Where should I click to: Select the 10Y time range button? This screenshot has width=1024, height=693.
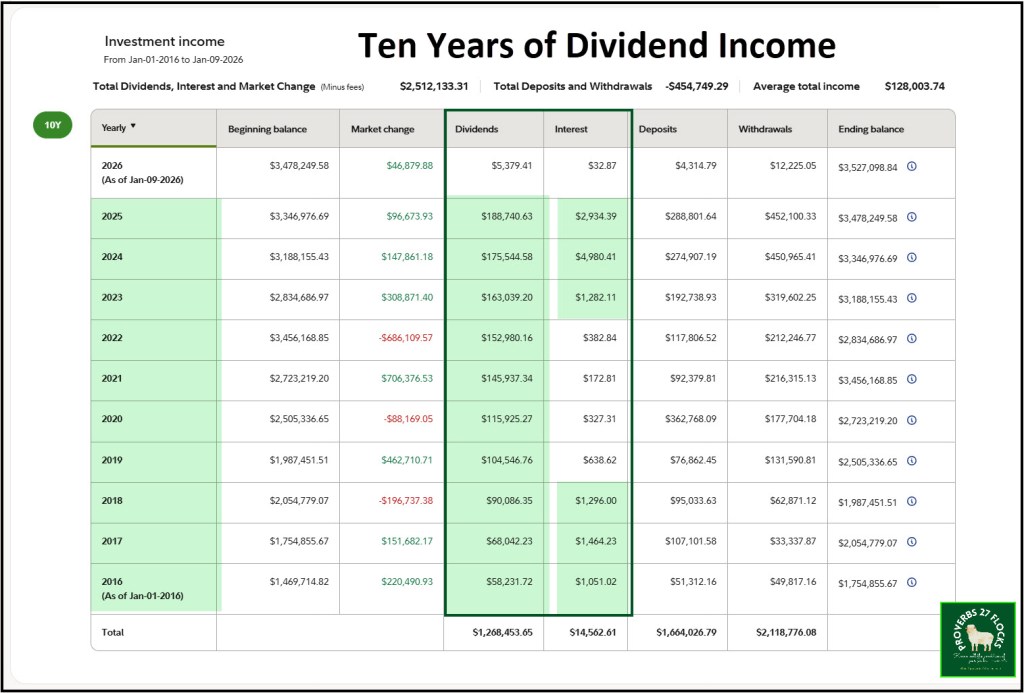53,126
